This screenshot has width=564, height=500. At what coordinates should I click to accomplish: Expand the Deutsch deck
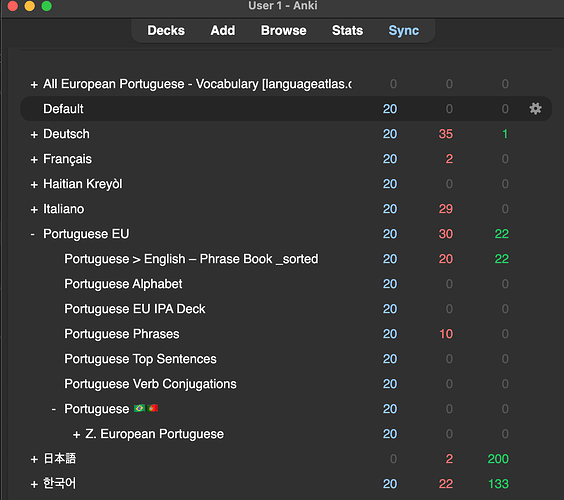click(x=34, y=135)
